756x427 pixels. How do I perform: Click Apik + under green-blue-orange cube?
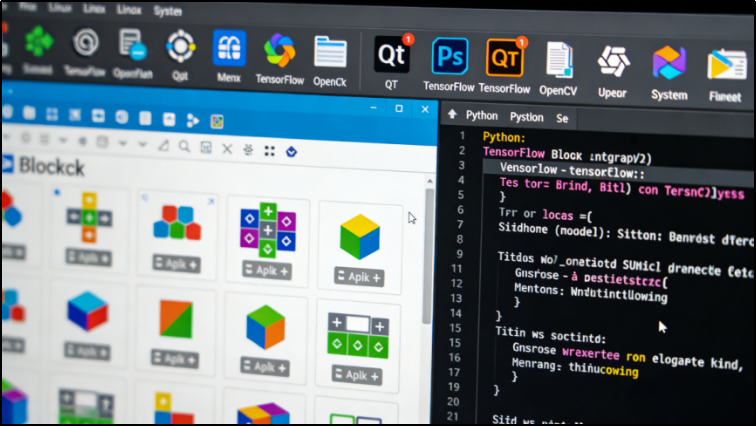(x=265, y=367)
